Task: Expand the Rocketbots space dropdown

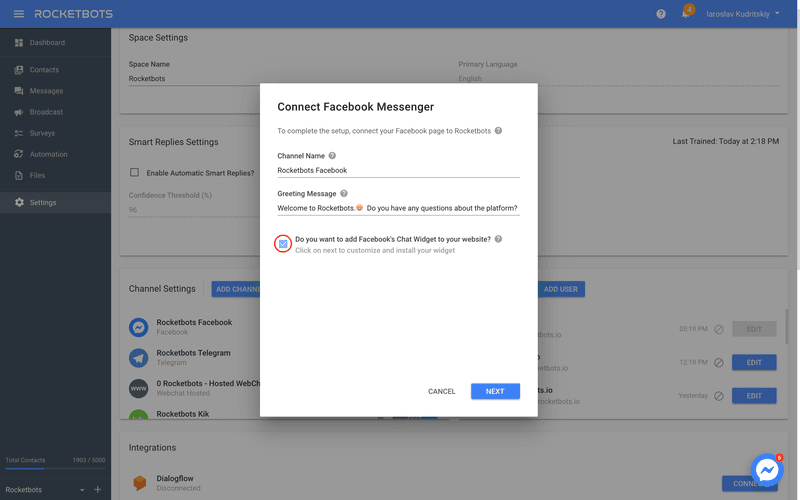Action: tap(82, 490)
